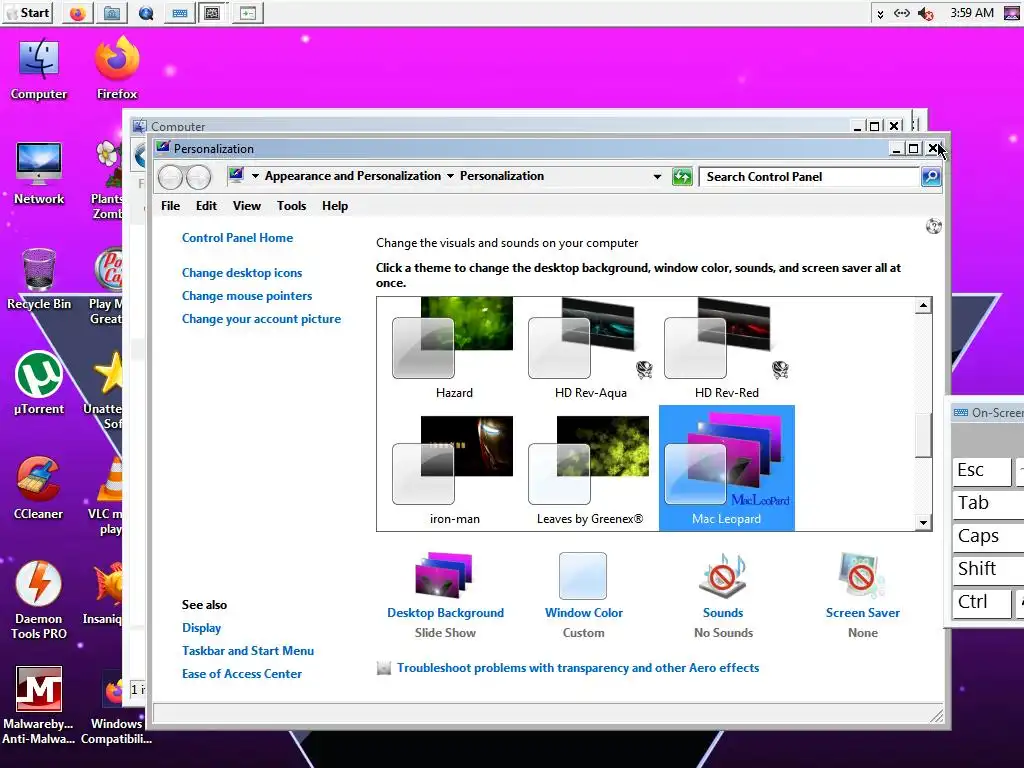Open the address bar history dropdown
This screenshot has width=1024, height=768.
(x=657, y=176)
